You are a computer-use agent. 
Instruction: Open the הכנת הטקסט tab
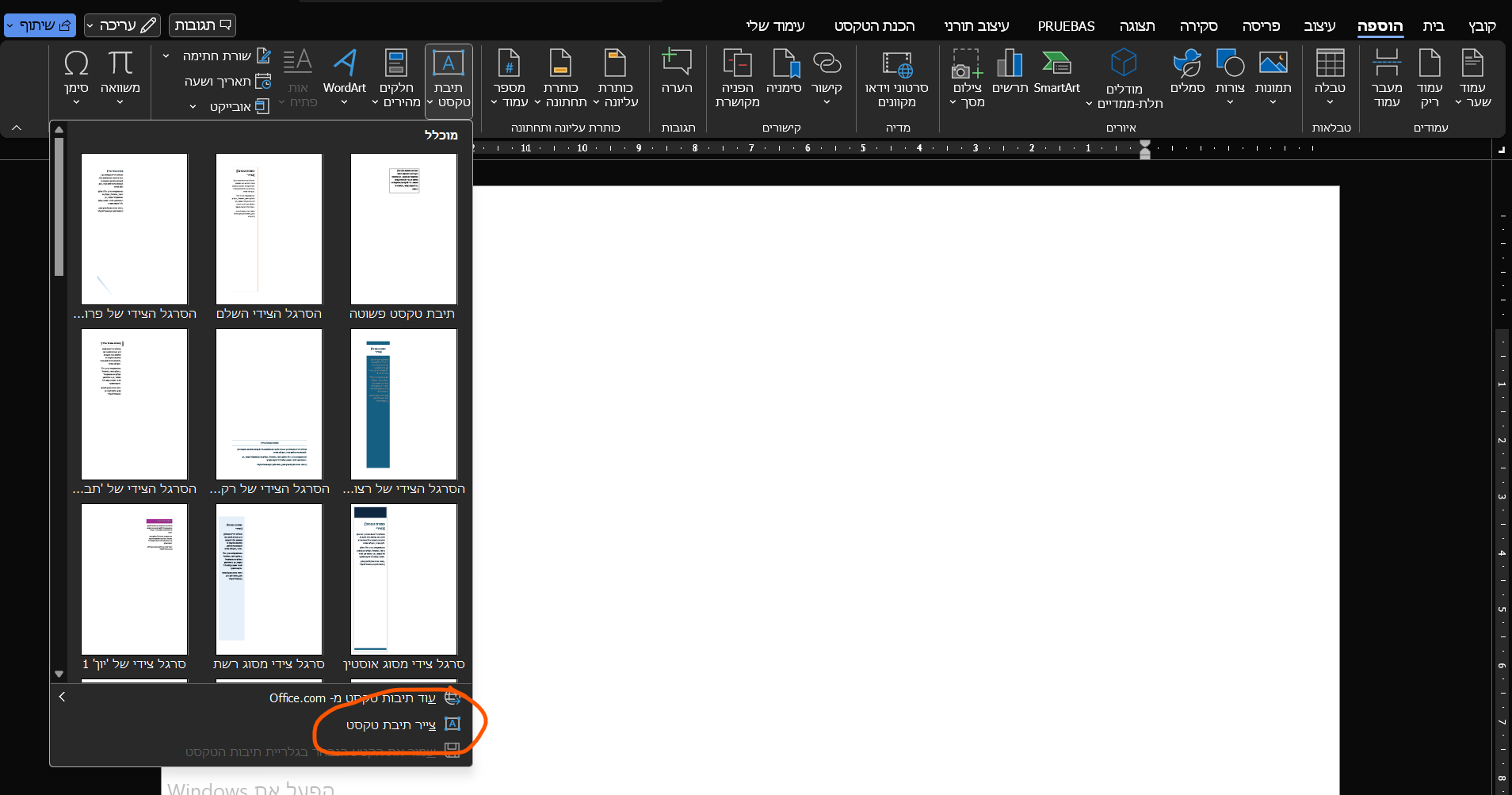tap(874, 26)
